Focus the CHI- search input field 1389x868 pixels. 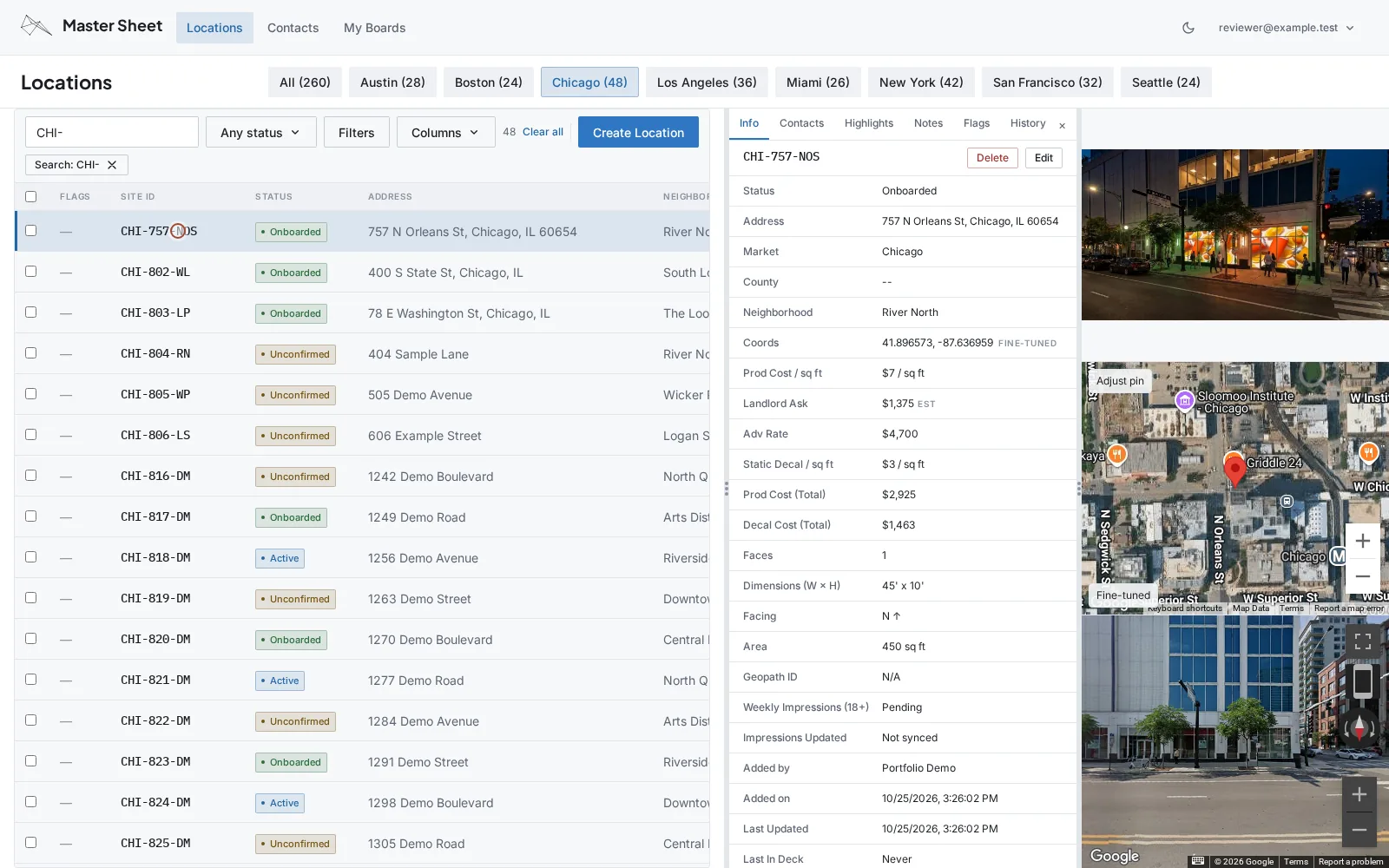tap(112, 132)
